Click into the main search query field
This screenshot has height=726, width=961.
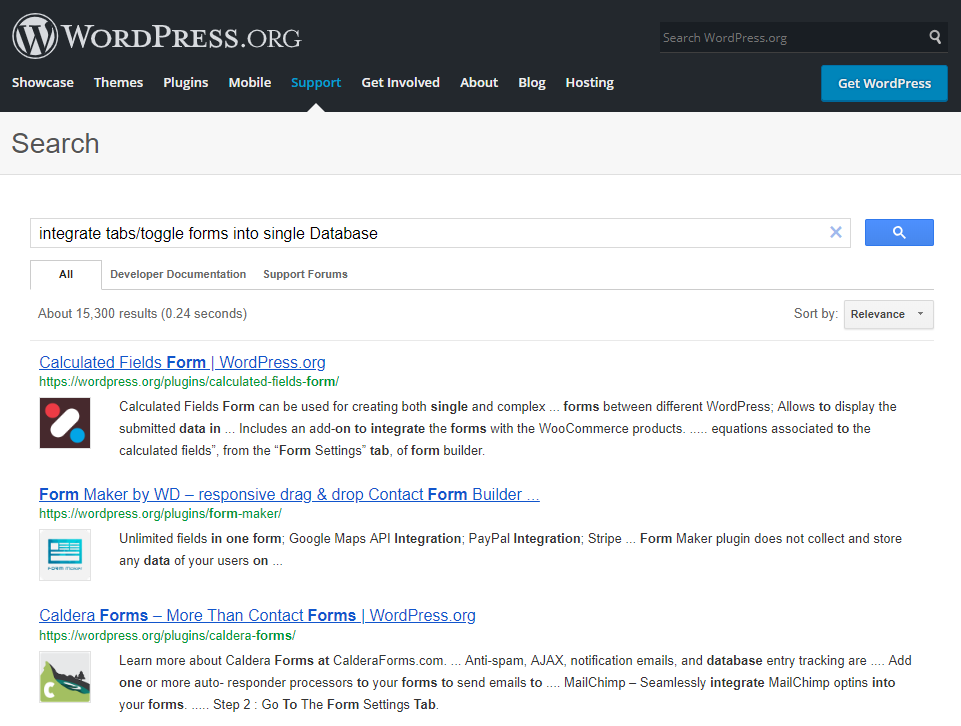(x=429, y=233)
